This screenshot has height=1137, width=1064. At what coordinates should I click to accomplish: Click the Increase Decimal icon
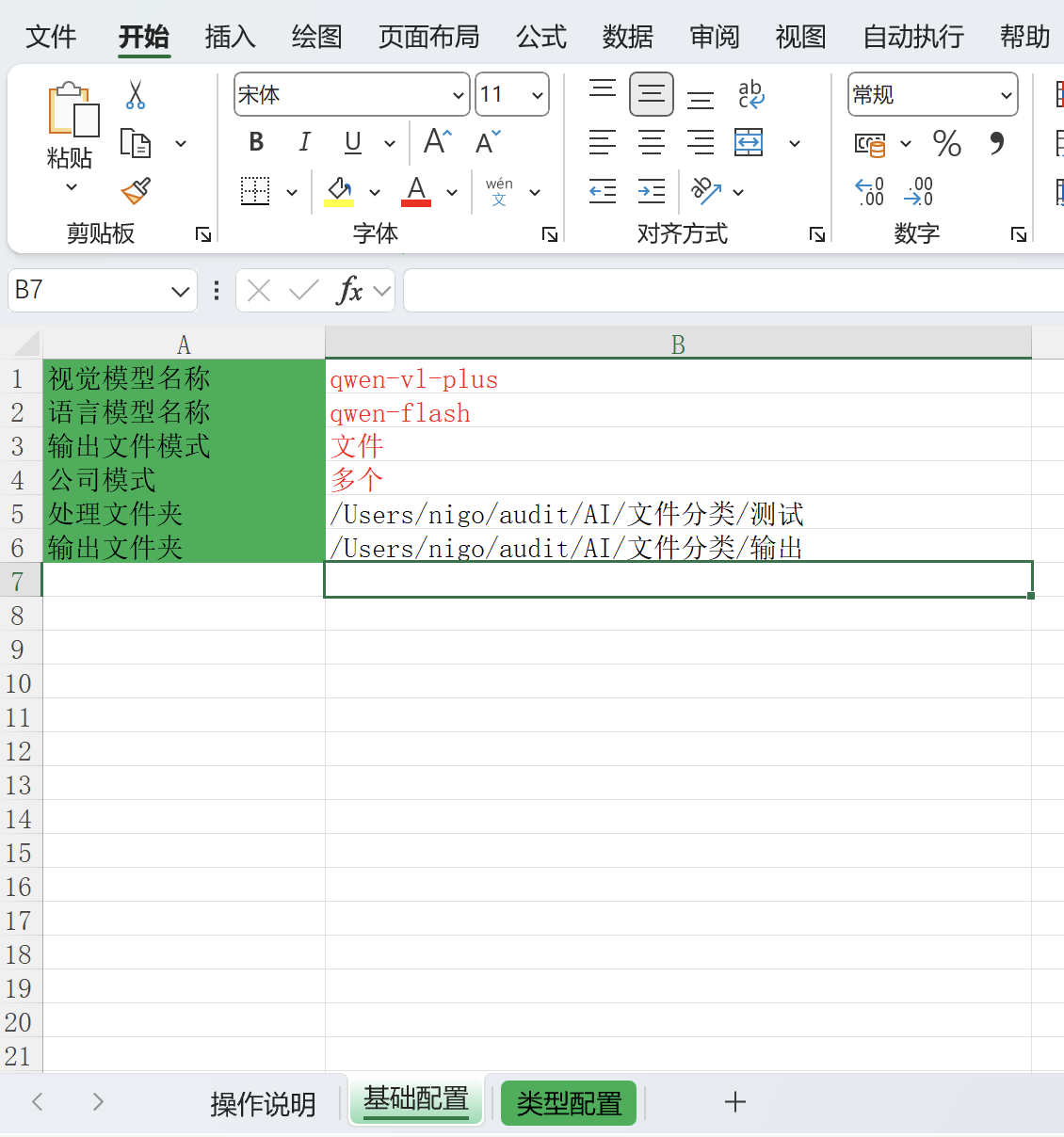click(869, 192)
